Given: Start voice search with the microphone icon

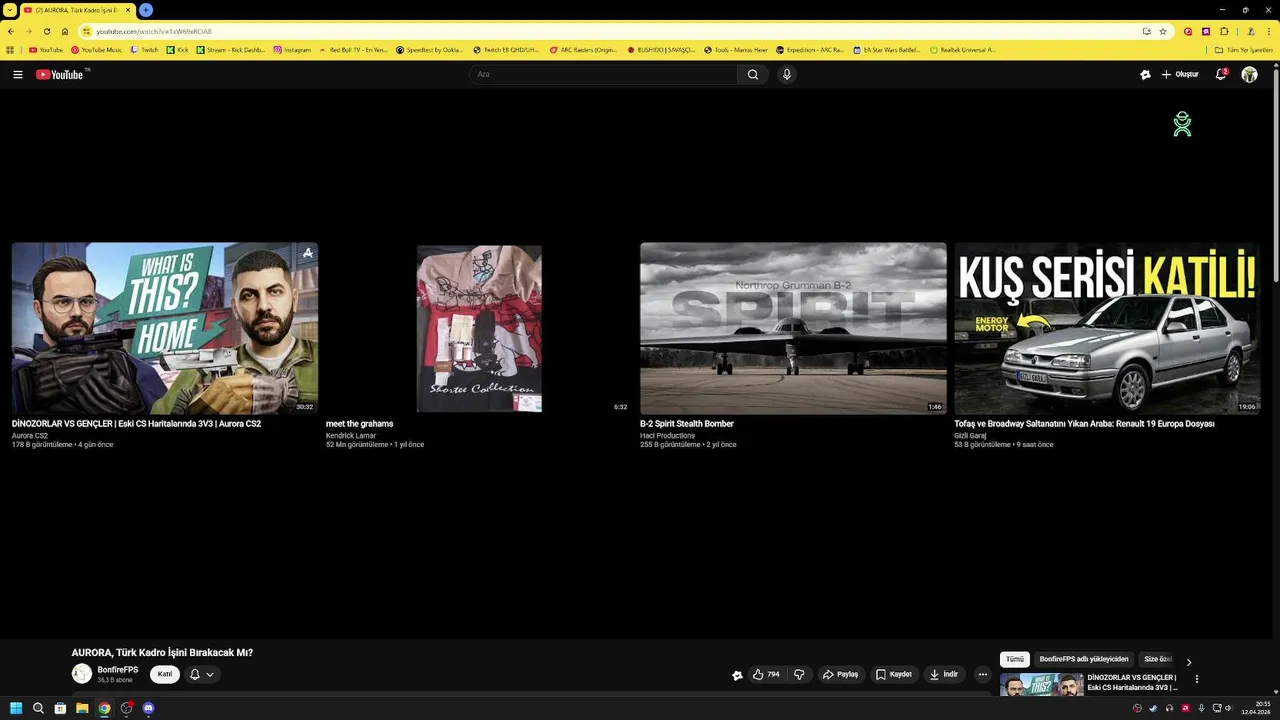Looking at the screenshot, I should point(787,74).
